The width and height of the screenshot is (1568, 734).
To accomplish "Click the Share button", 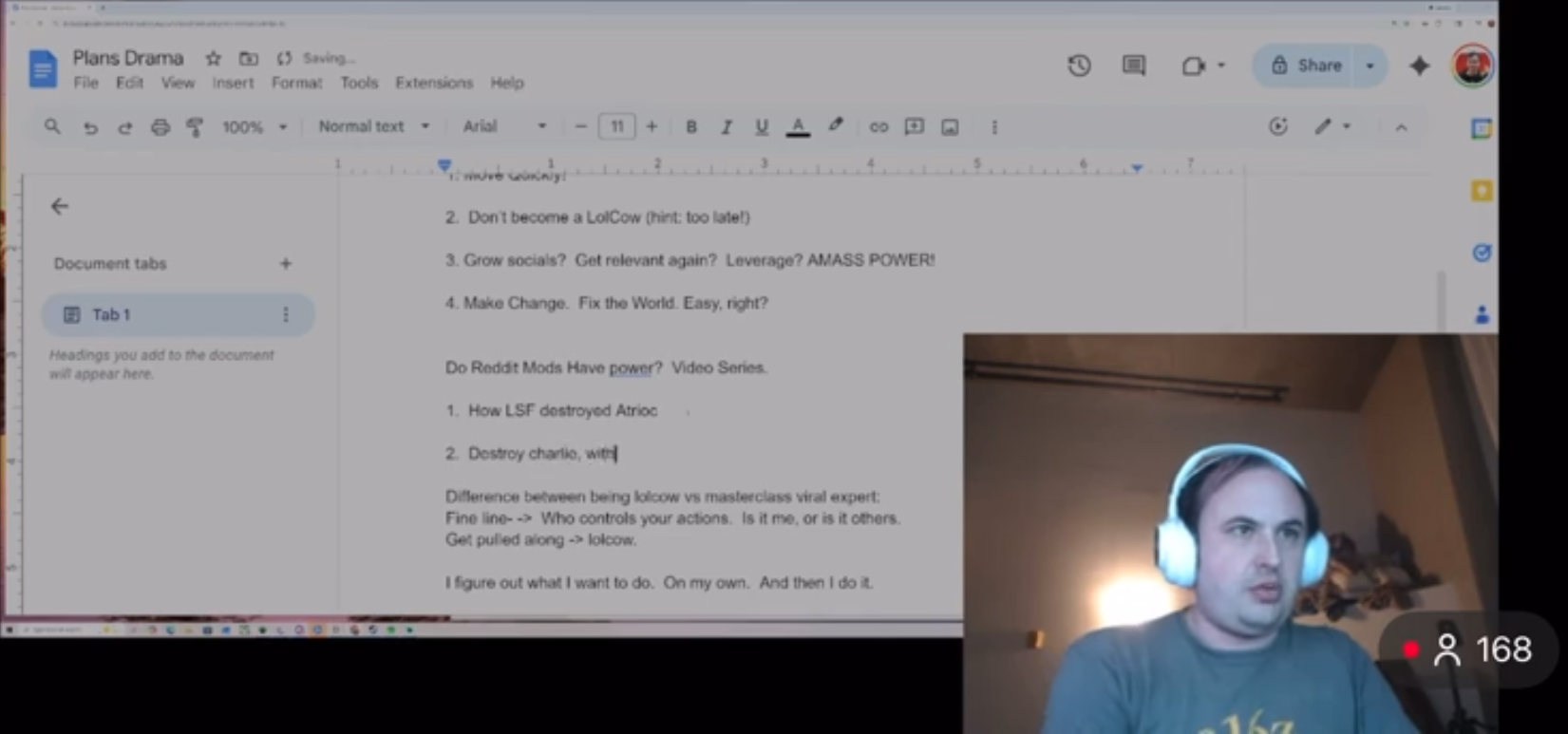I will pos(1307,66).
